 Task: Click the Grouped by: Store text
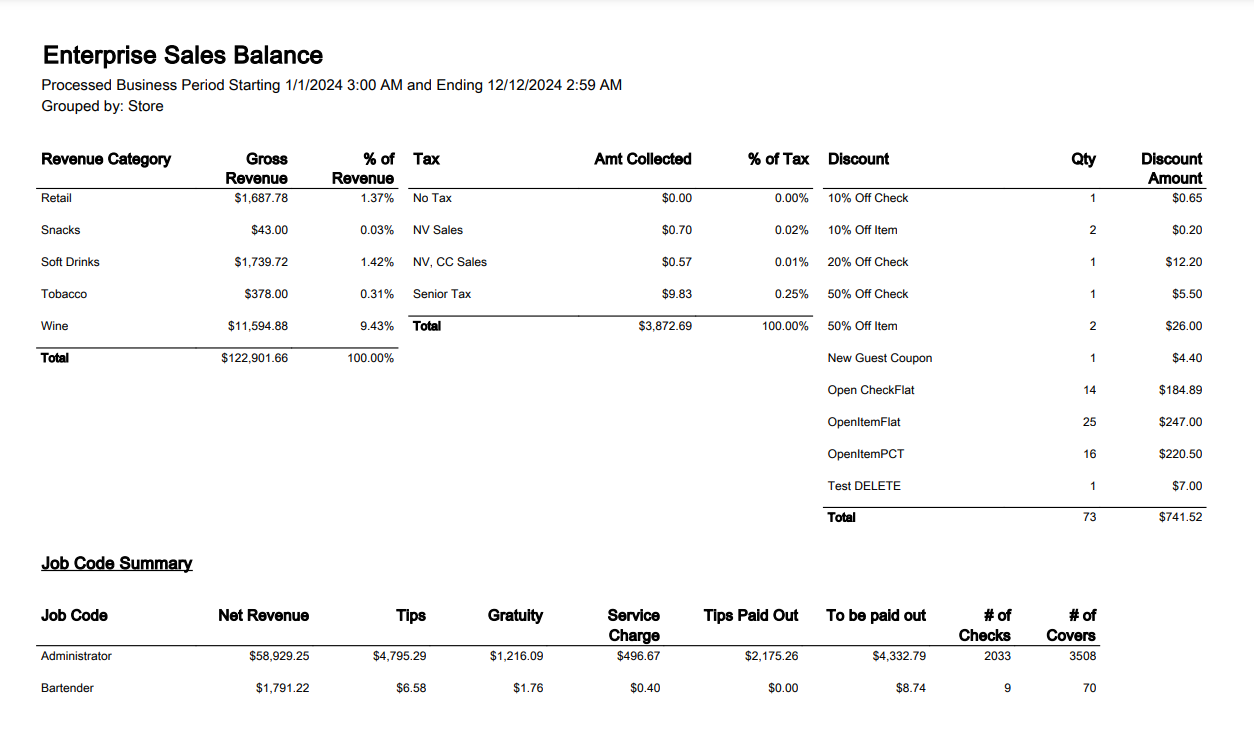[102, 106]
